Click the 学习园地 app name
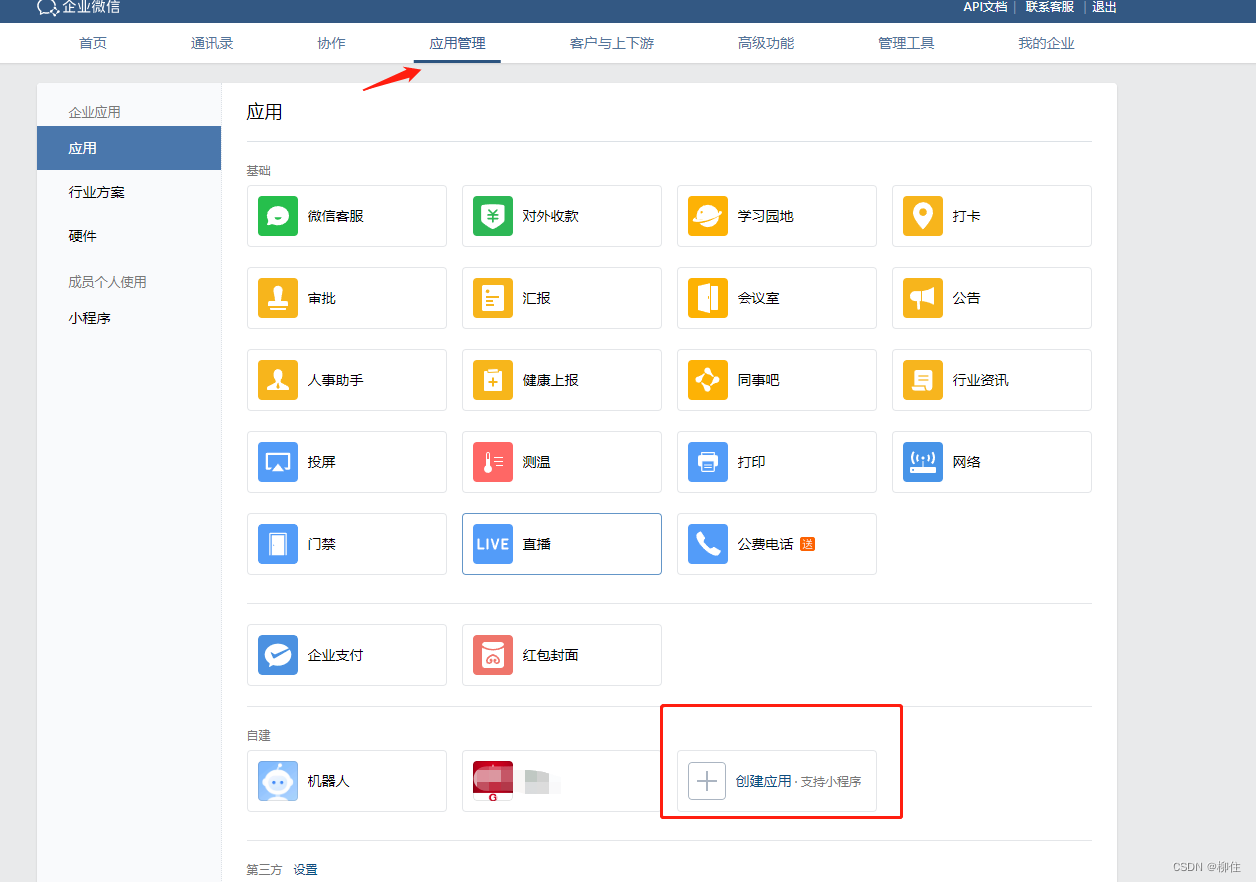Image resolution: width=1256 pixels, height=882 pixels. (766, 216)
